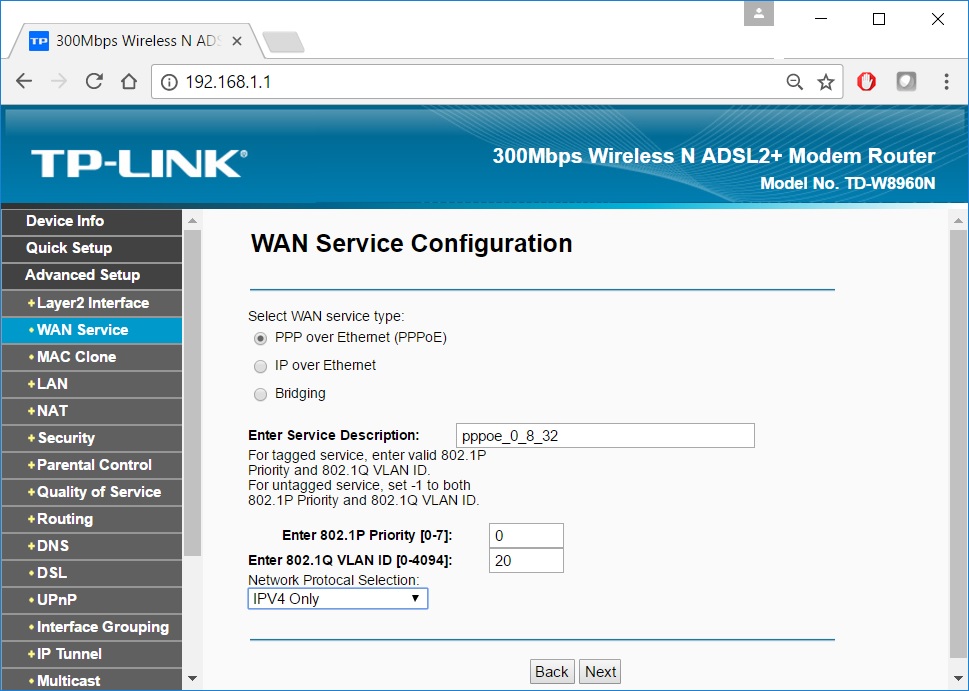This screenshot has height=691, width=969.
Task: Select the Bridging service type
Action: 261,394
